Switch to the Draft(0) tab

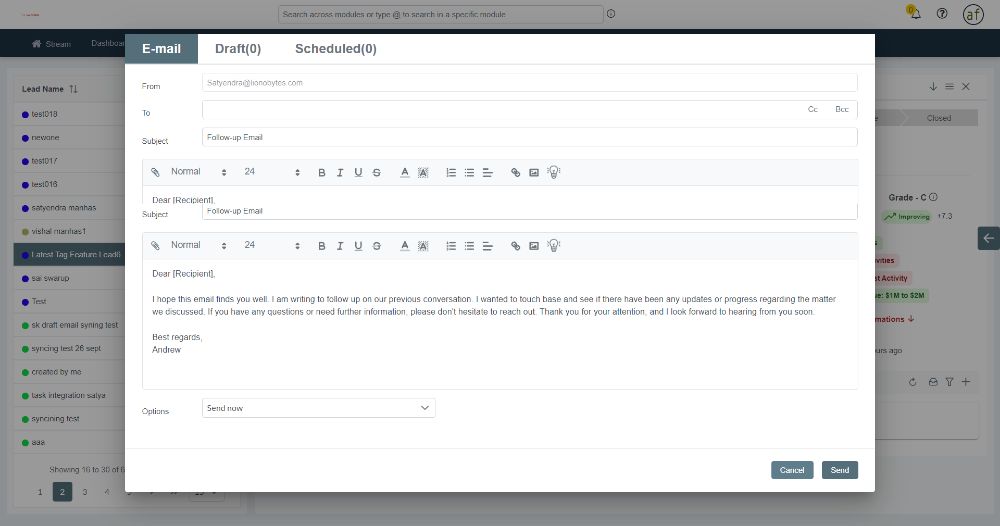point(238,49)
